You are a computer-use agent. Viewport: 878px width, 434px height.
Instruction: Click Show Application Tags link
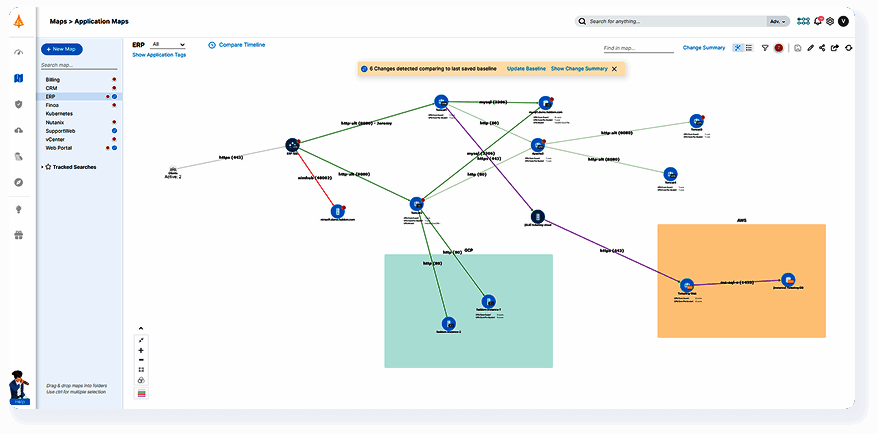(x=159, y=55)
